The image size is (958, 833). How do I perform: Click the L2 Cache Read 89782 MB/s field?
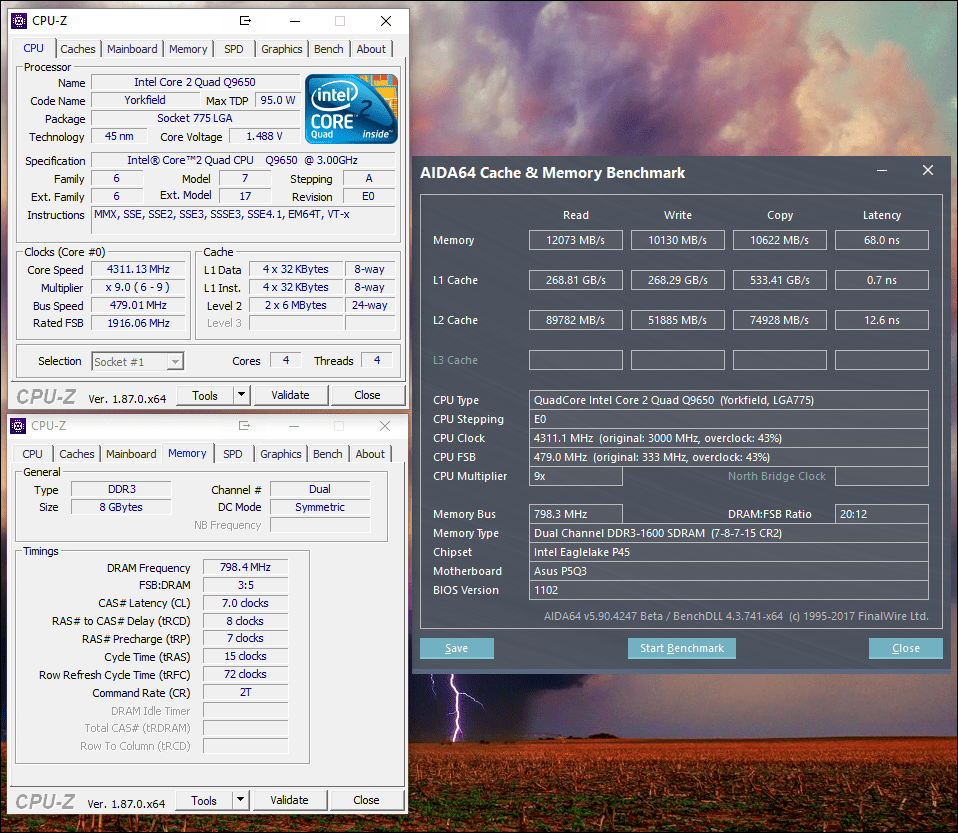tap(576, 320)
